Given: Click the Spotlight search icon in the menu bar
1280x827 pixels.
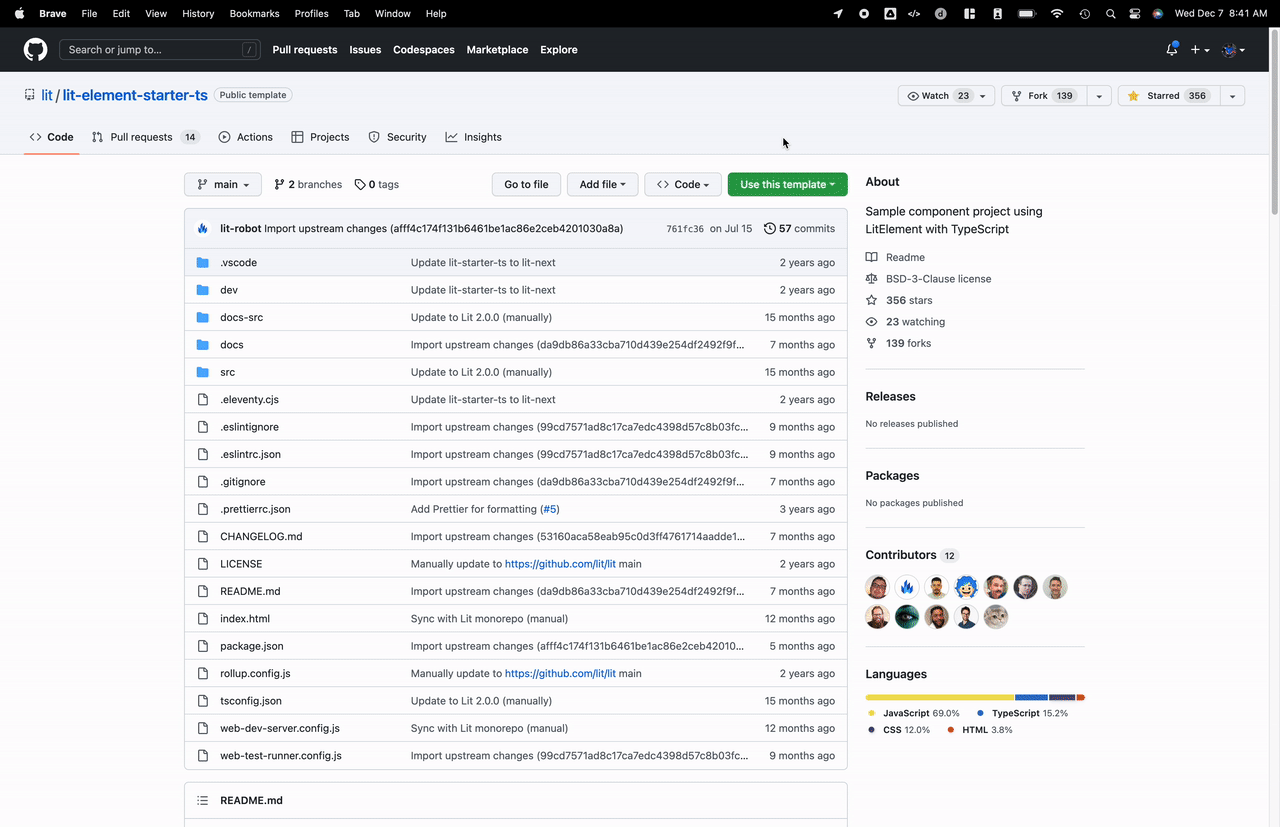Looking at the screenshot, I should pyautogui.click(x=1110, y=13).
